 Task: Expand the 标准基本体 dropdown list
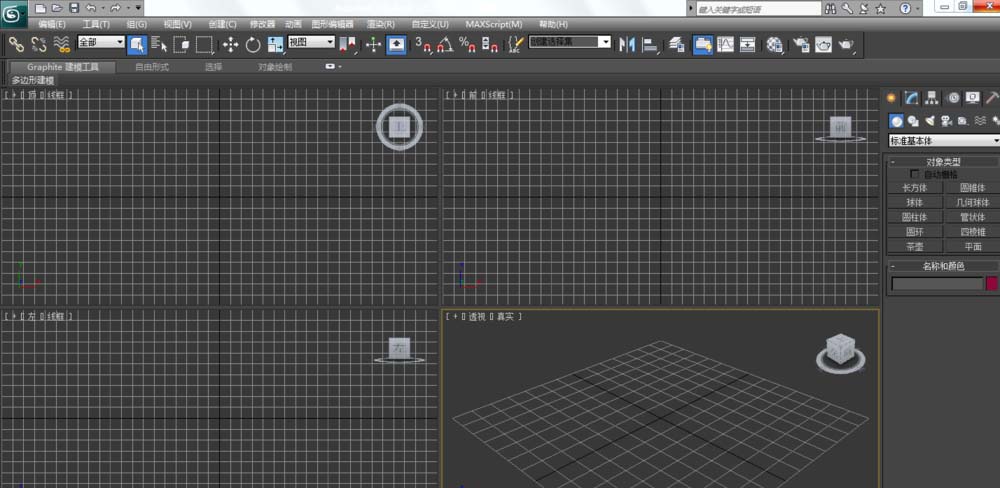tap(944, 141)
